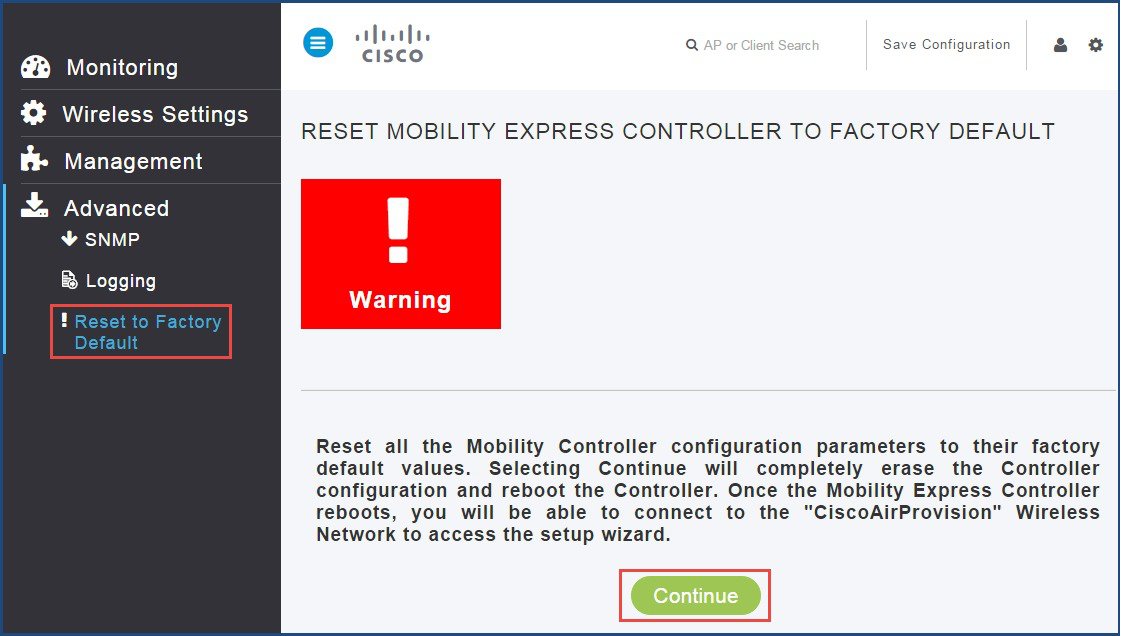1121x636 pixels.
Task: Expand the Management section
Action: pos(134,162)
